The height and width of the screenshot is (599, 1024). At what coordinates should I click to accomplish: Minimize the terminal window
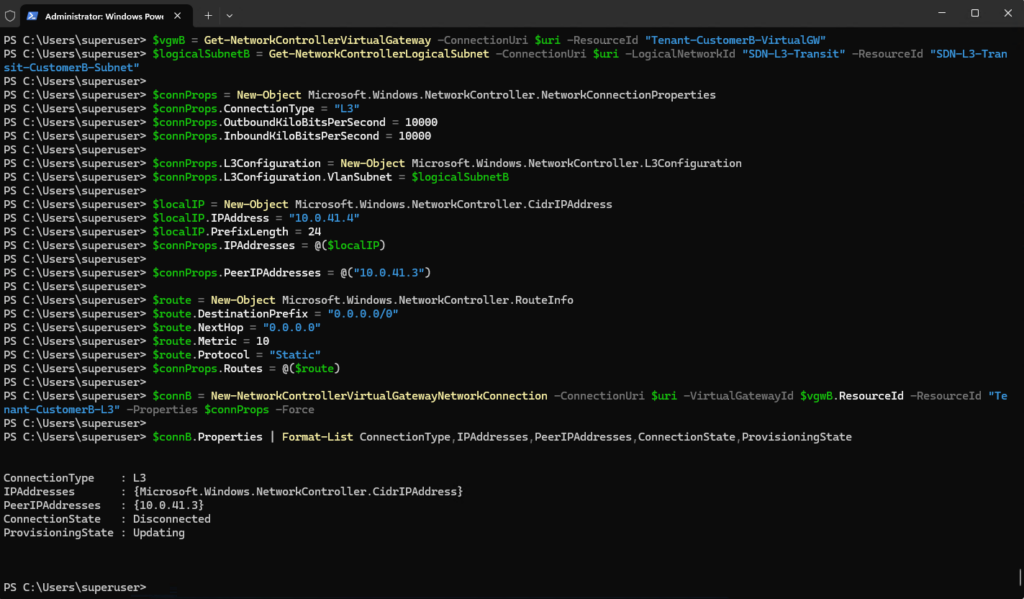coord(942,13)
